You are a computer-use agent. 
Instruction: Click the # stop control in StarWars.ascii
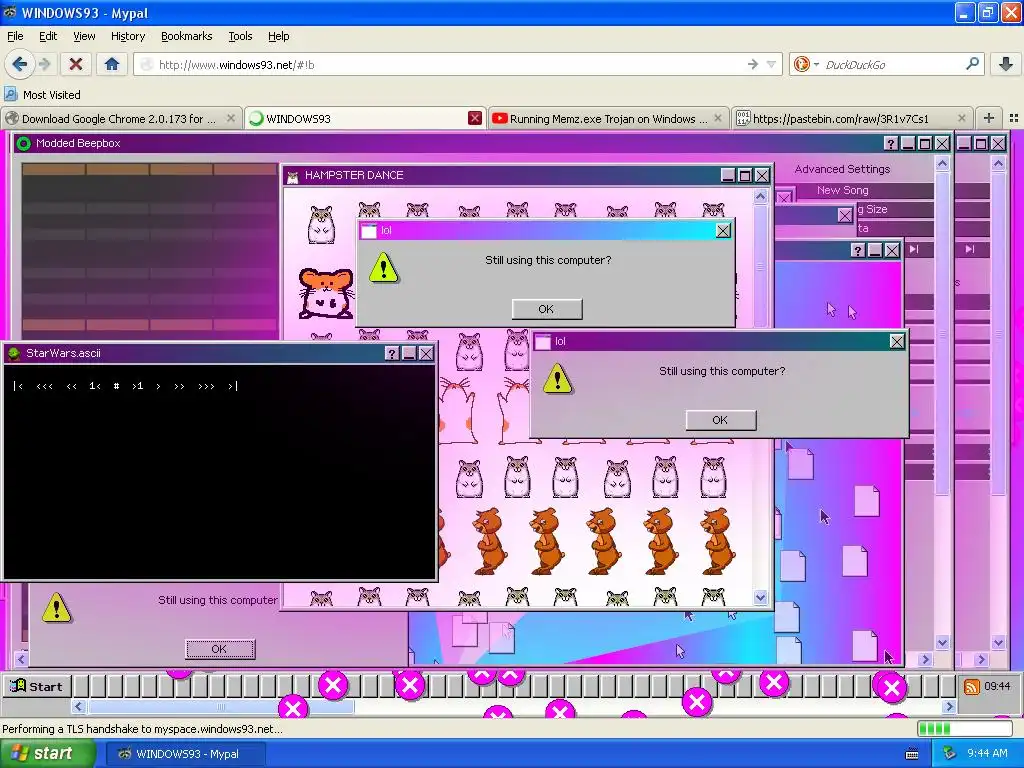tap(116, 386)
